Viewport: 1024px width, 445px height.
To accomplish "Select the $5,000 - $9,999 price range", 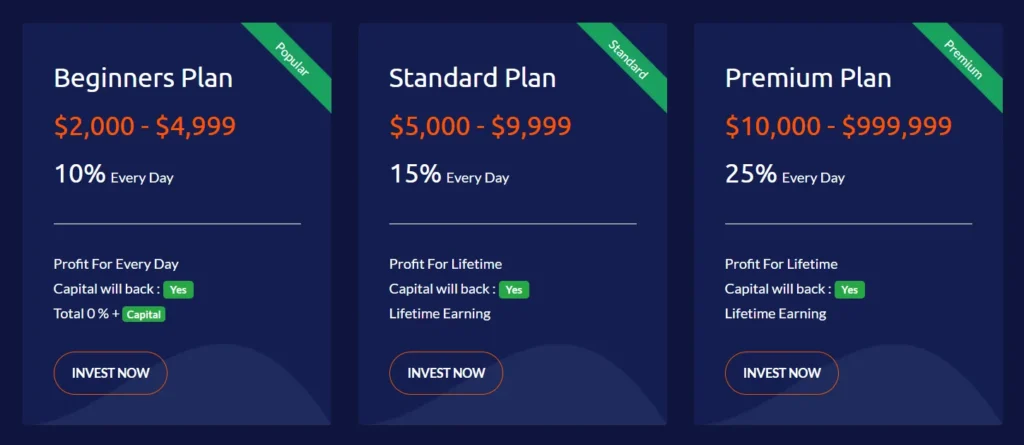I will (x=480, y=127).
